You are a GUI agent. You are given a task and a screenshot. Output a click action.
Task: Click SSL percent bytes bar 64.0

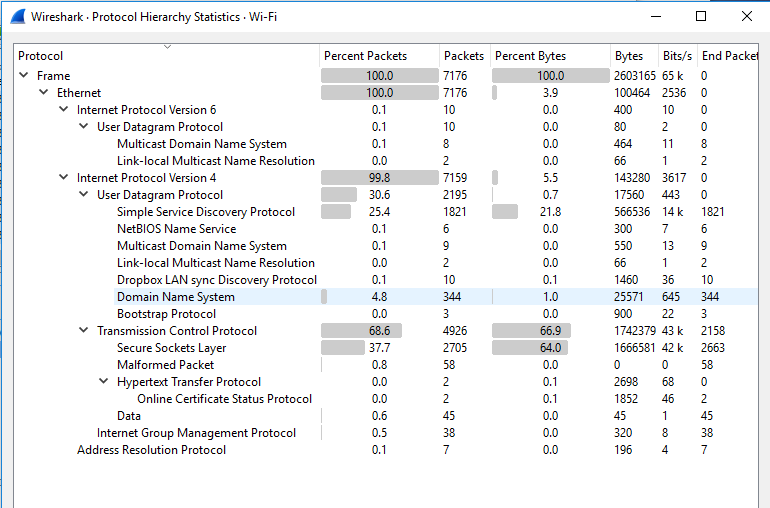tap(530, 348)
